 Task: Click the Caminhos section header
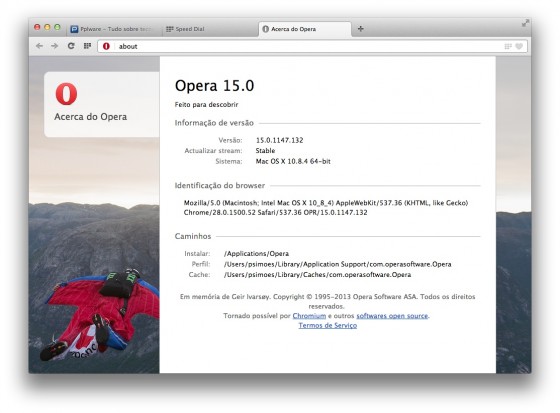coord(193,236)
